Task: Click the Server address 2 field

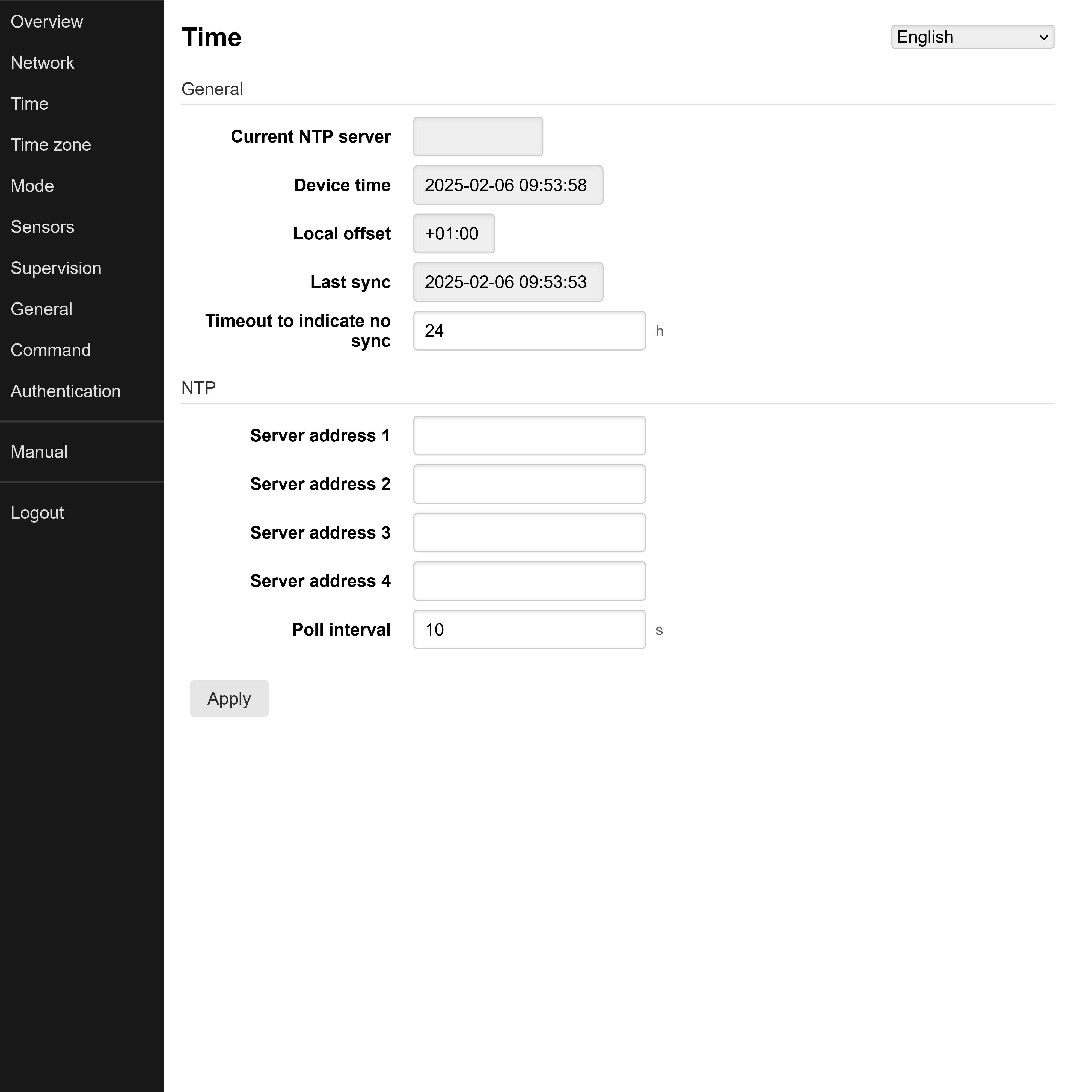Action: click(529, 484)
